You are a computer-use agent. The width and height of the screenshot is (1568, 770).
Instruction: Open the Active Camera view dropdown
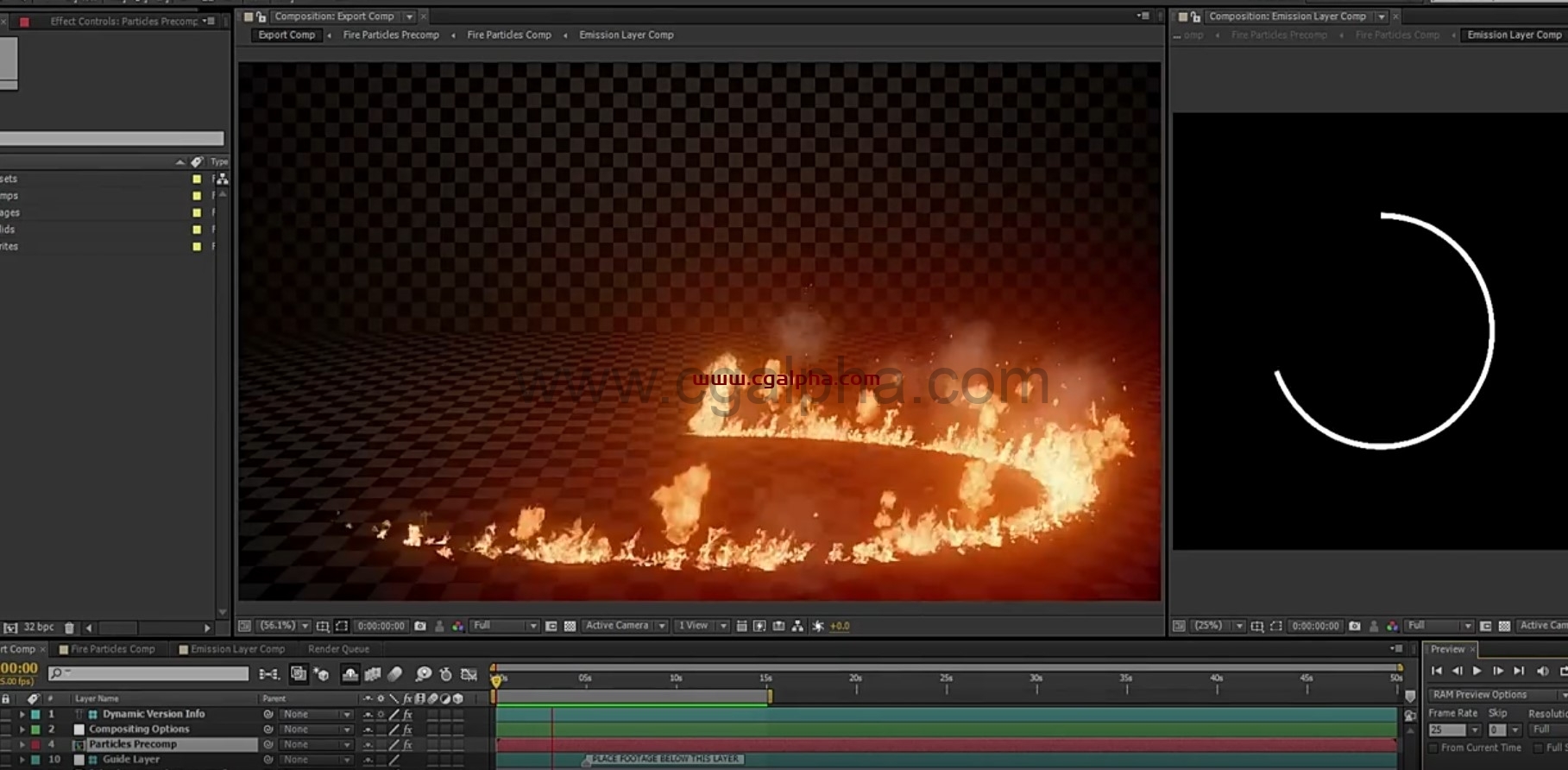(x=625, y=626)
